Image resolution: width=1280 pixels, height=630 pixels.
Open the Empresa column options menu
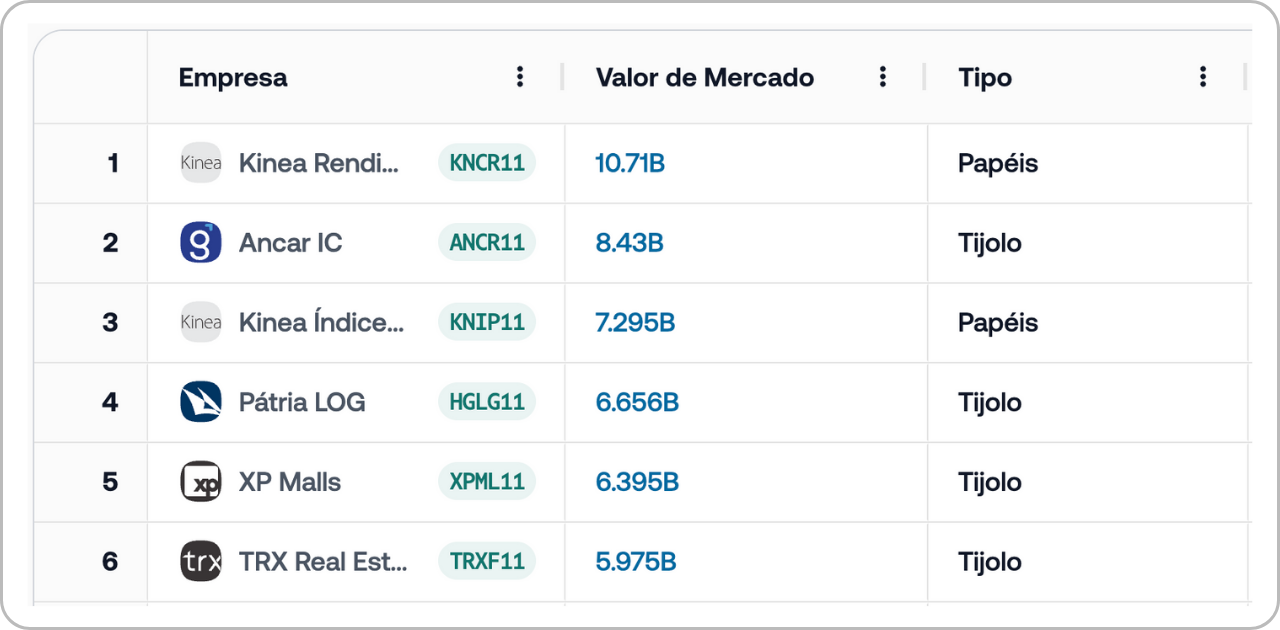coord(520,75)
